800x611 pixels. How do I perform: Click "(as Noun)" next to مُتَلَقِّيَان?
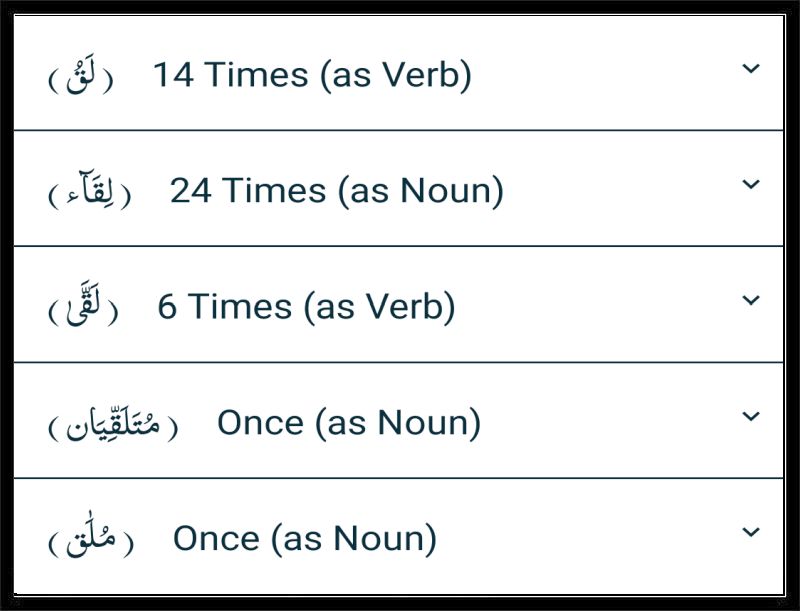click(x=398, y=424)
